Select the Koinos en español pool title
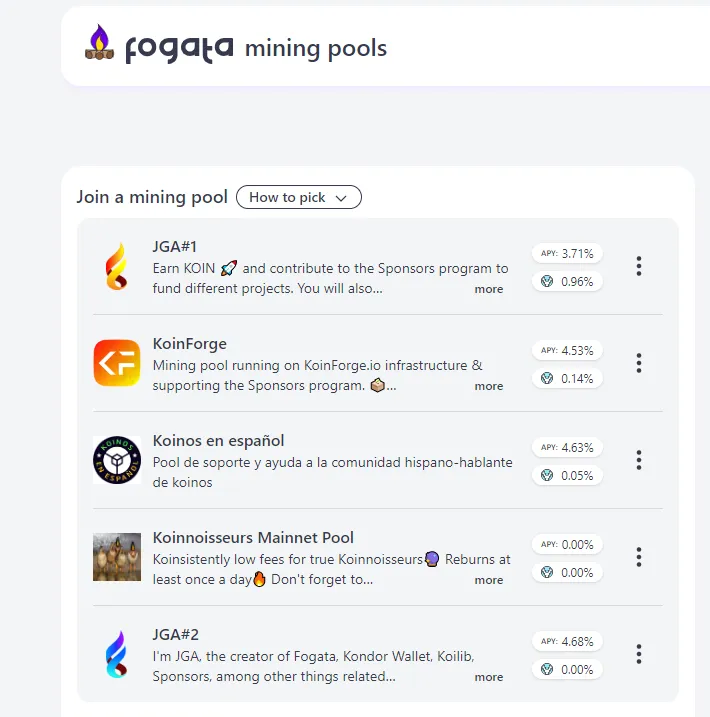This screenshot has width=710, height=717. pos(219,441)
